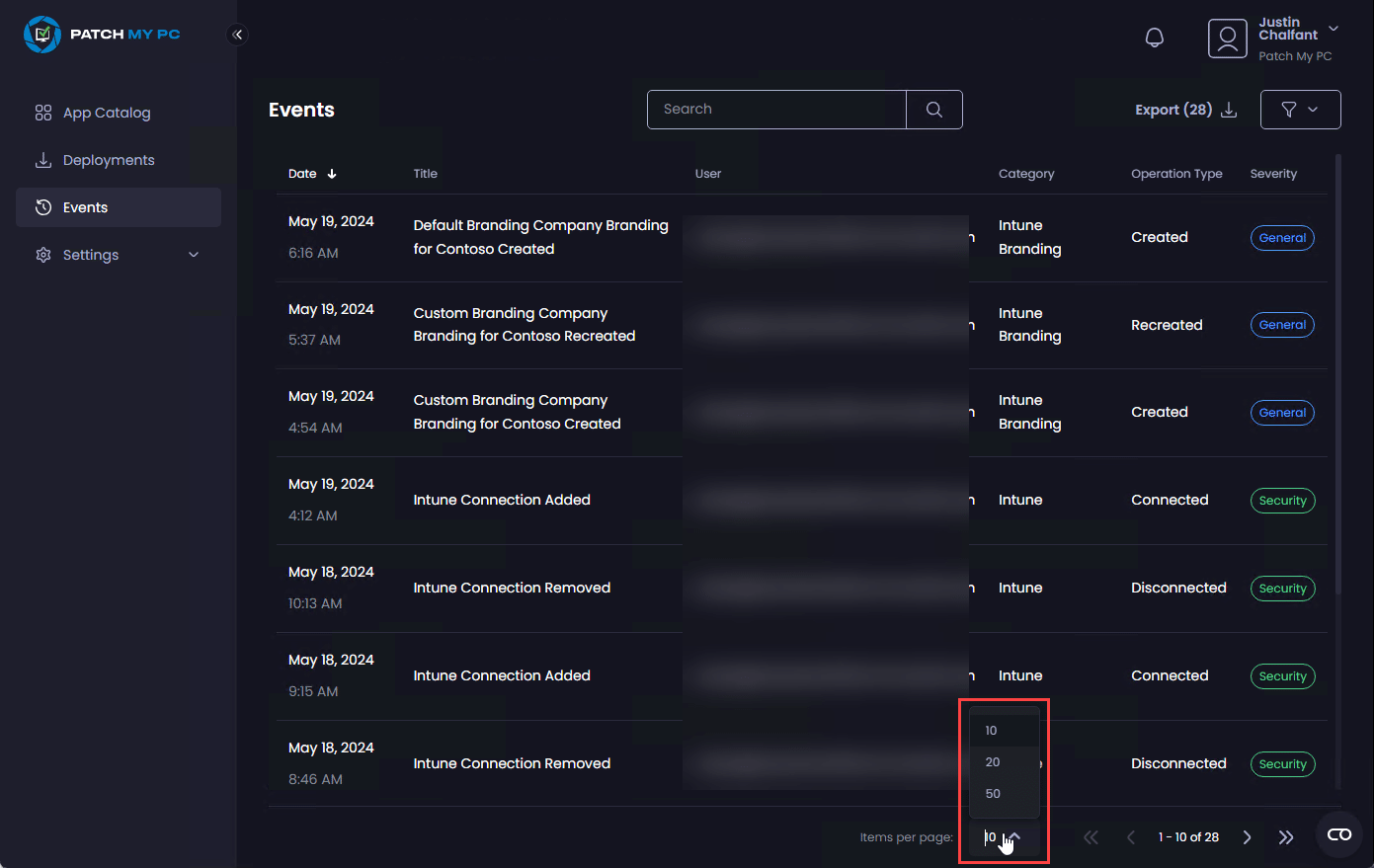
Task: Click the events table vertical scrollbar
Action: (x=1338, y=375)
